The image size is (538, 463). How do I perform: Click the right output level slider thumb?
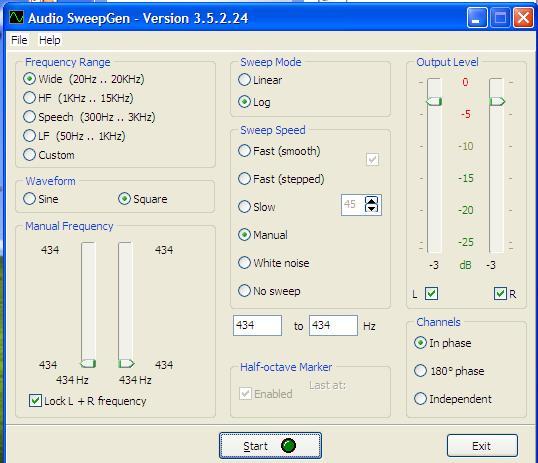pos(497,101)
